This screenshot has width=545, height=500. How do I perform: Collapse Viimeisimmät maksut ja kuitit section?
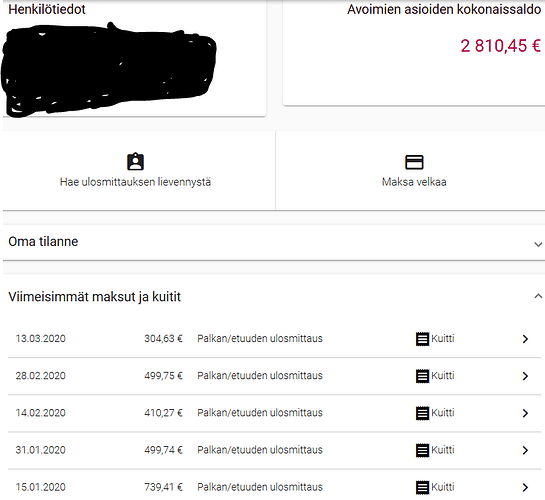538,296
